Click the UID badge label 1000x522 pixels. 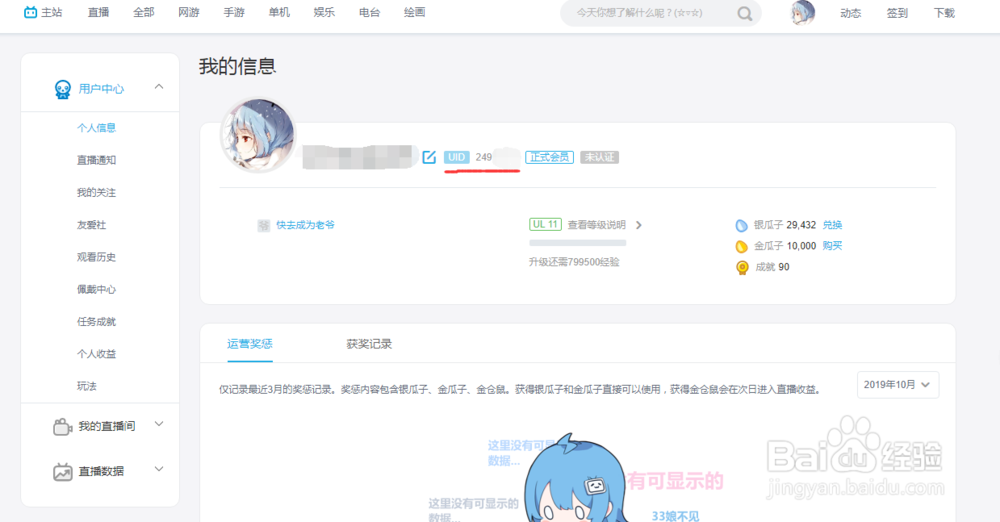(x=457, y=157)
